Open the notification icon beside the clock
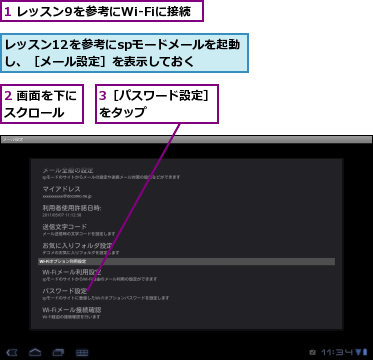Image resolution: width=373 pixels, height=360 pixels. coord(313,352)
